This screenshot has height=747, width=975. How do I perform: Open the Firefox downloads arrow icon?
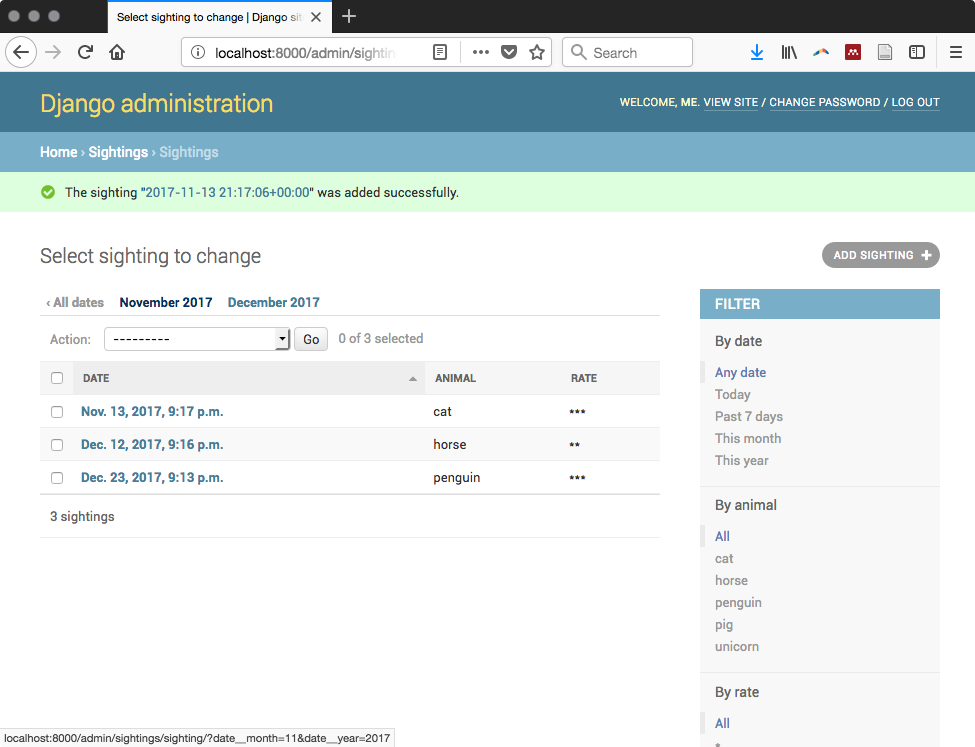tap(757, 53)
